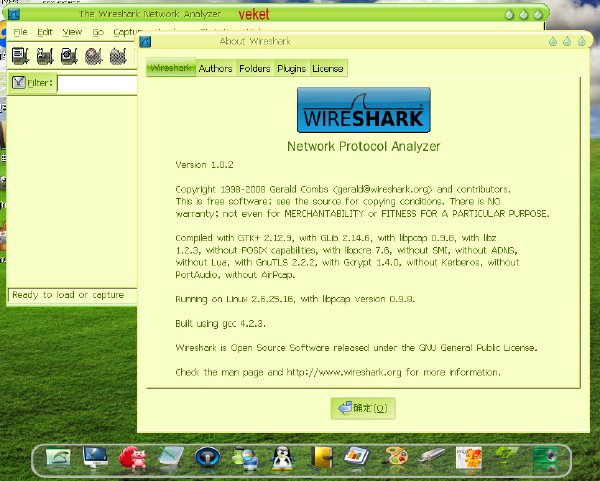Screen dimensions: 600x481
Task: Click the start new capture toolbar icon
Action: [x=69, y=56]
